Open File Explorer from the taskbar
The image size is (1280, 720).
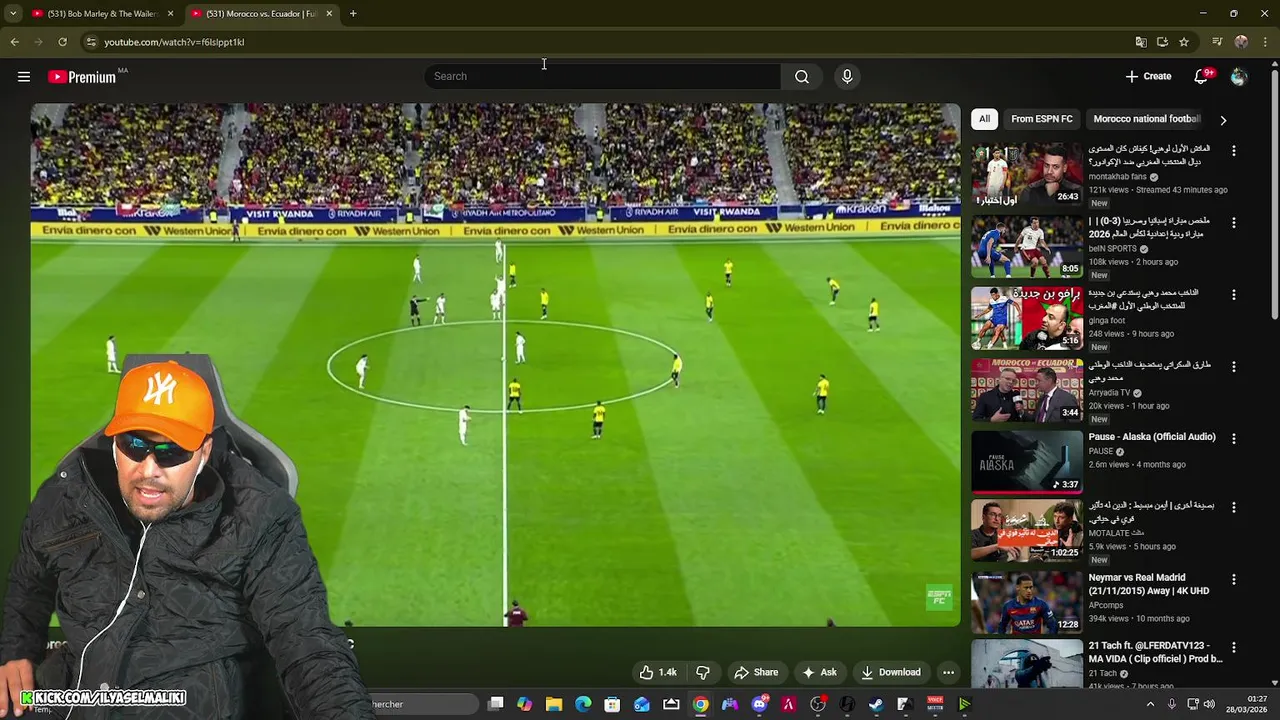click(554, 704)
